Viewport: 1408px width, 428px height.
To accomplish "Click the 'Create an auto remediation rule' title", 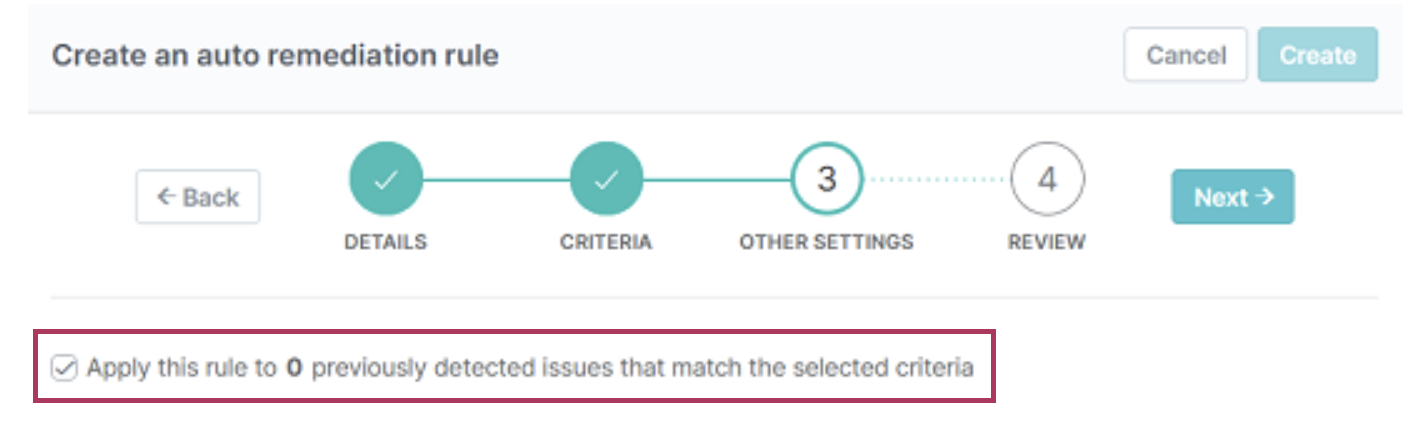I will (x=275, y=55).
